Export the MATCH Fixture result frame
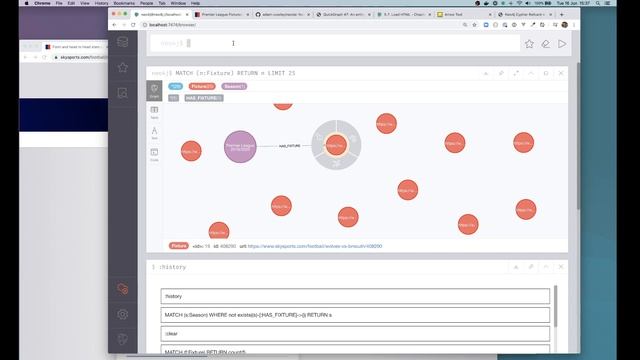This screenshot has width=640, height=360. (x=486, y=73)
